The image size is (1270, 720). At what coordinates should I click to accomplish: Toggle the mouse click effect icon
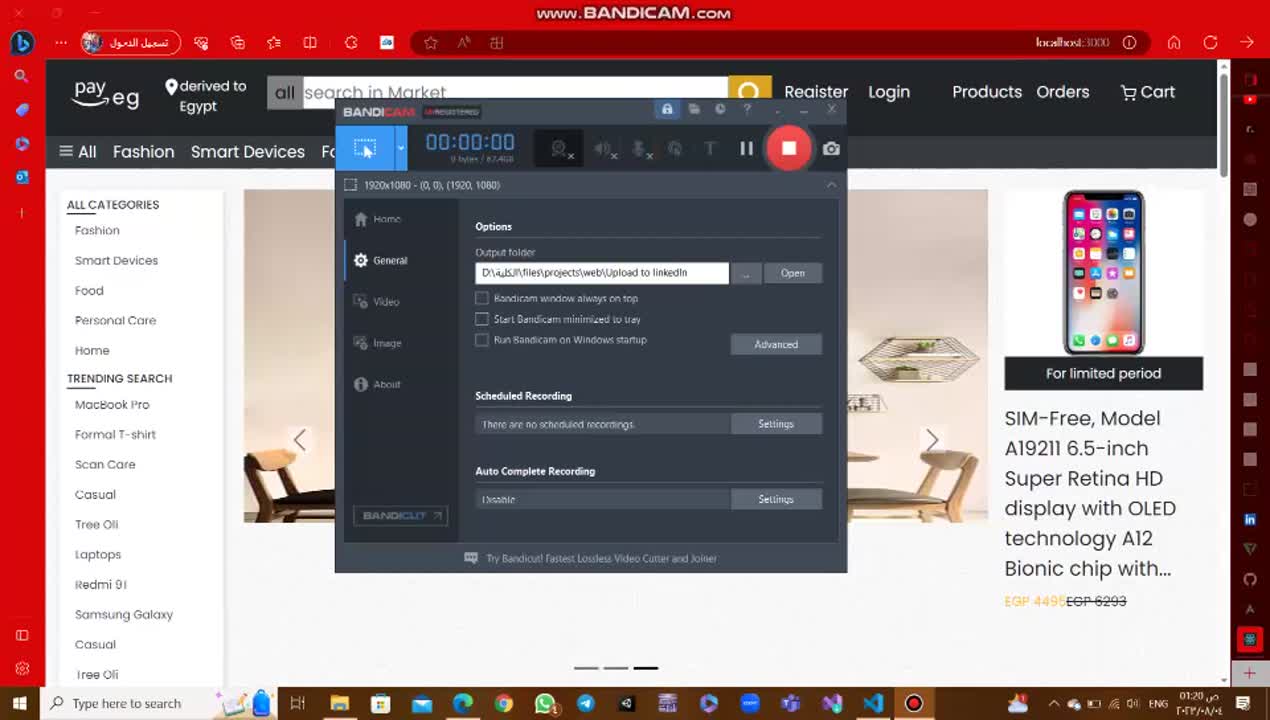coord(675,149)
